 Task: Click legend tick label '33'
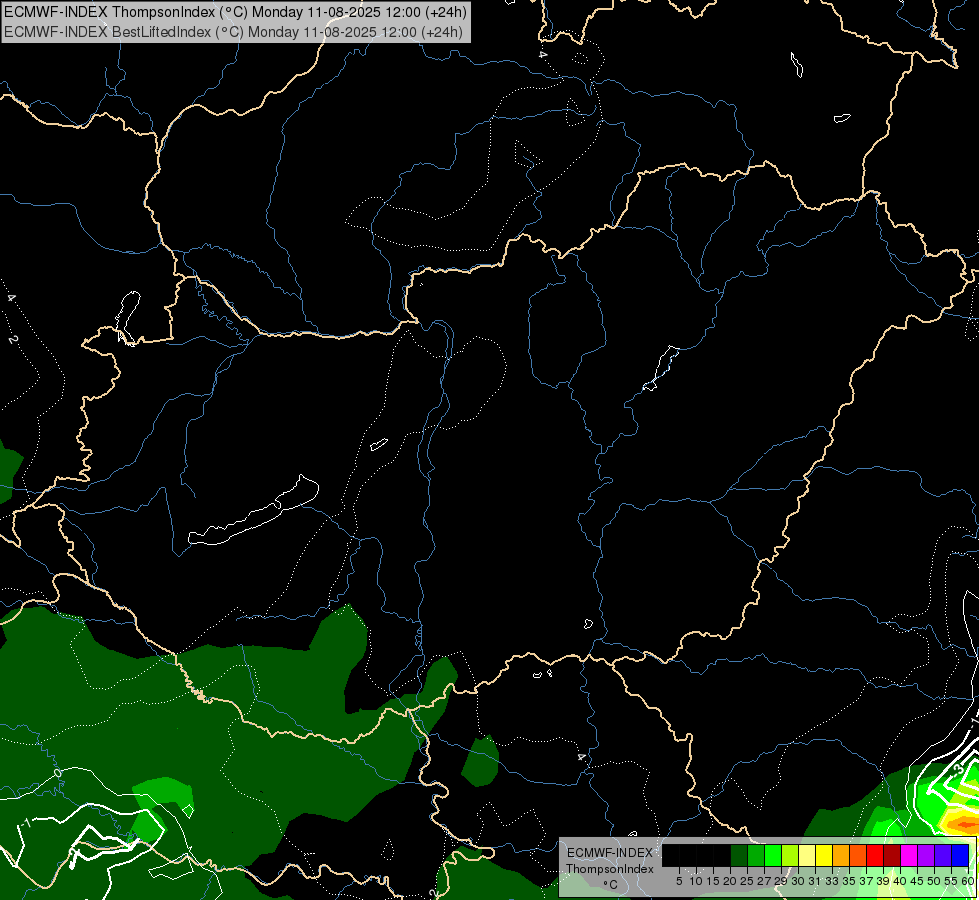coord(832,881)
